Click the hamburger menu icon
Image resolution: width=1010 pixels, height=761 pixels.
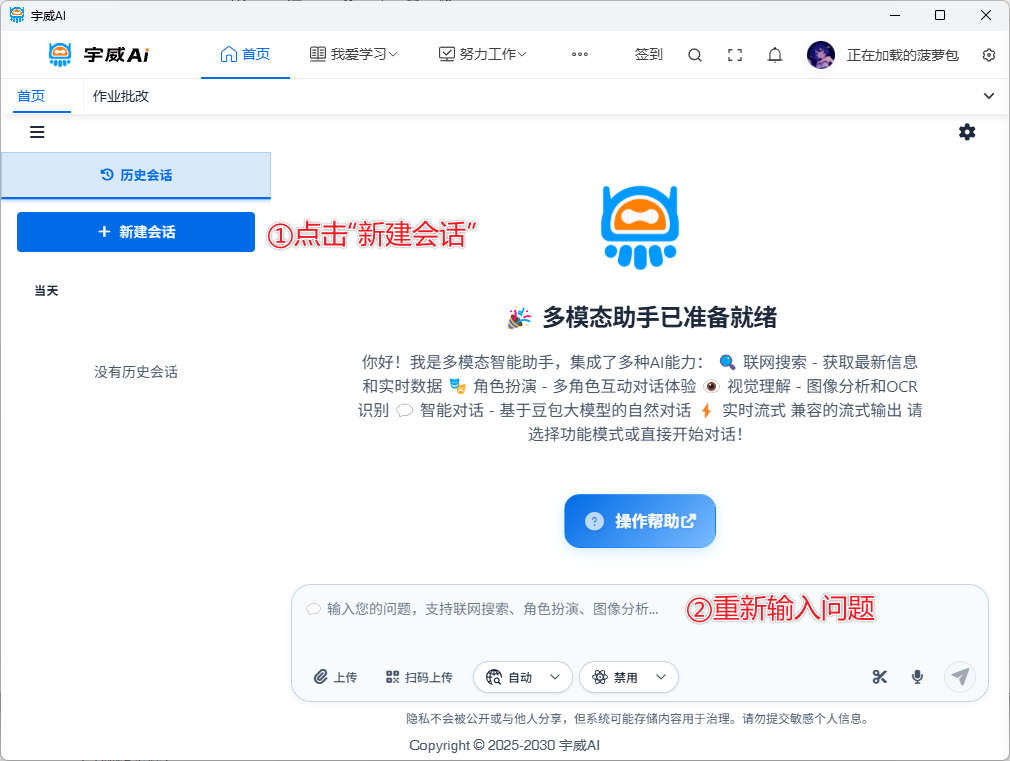tap(37, 132)
